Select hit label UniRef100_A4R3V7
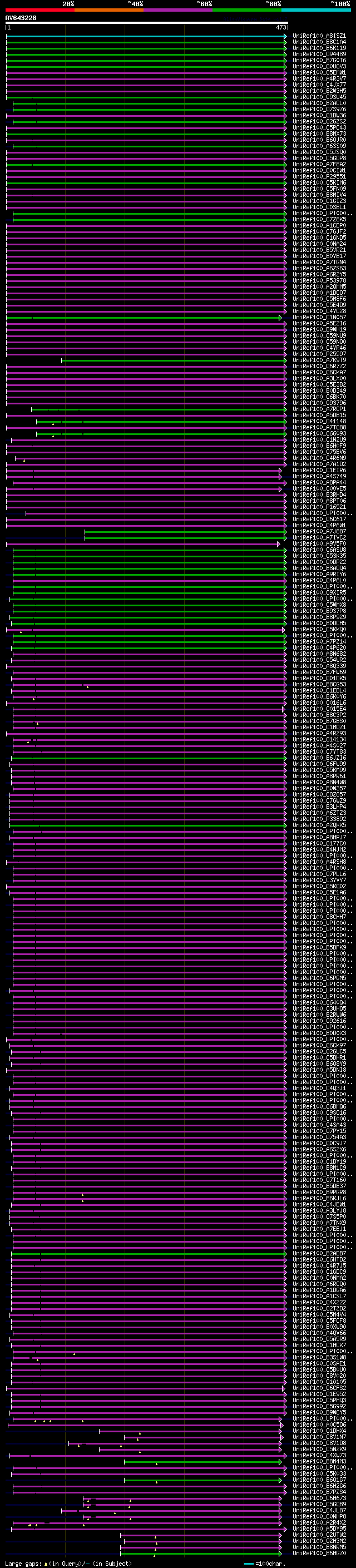 pyautogui.click(x=319, y=79)
